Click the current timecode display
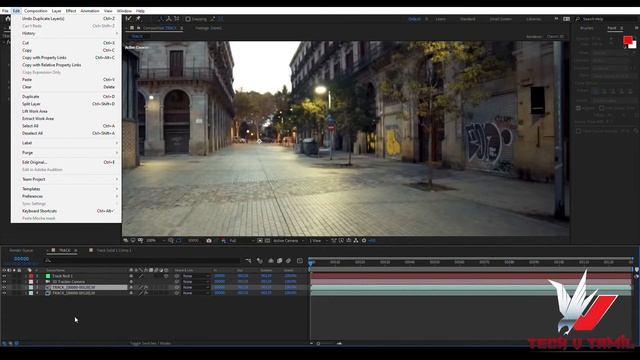The width and height of the screenshot is (640, 360). point(22,259)
